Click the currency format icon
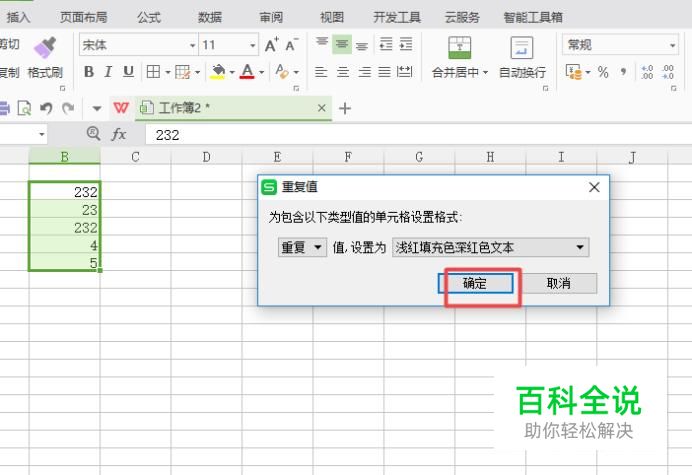 pos(573,72)
